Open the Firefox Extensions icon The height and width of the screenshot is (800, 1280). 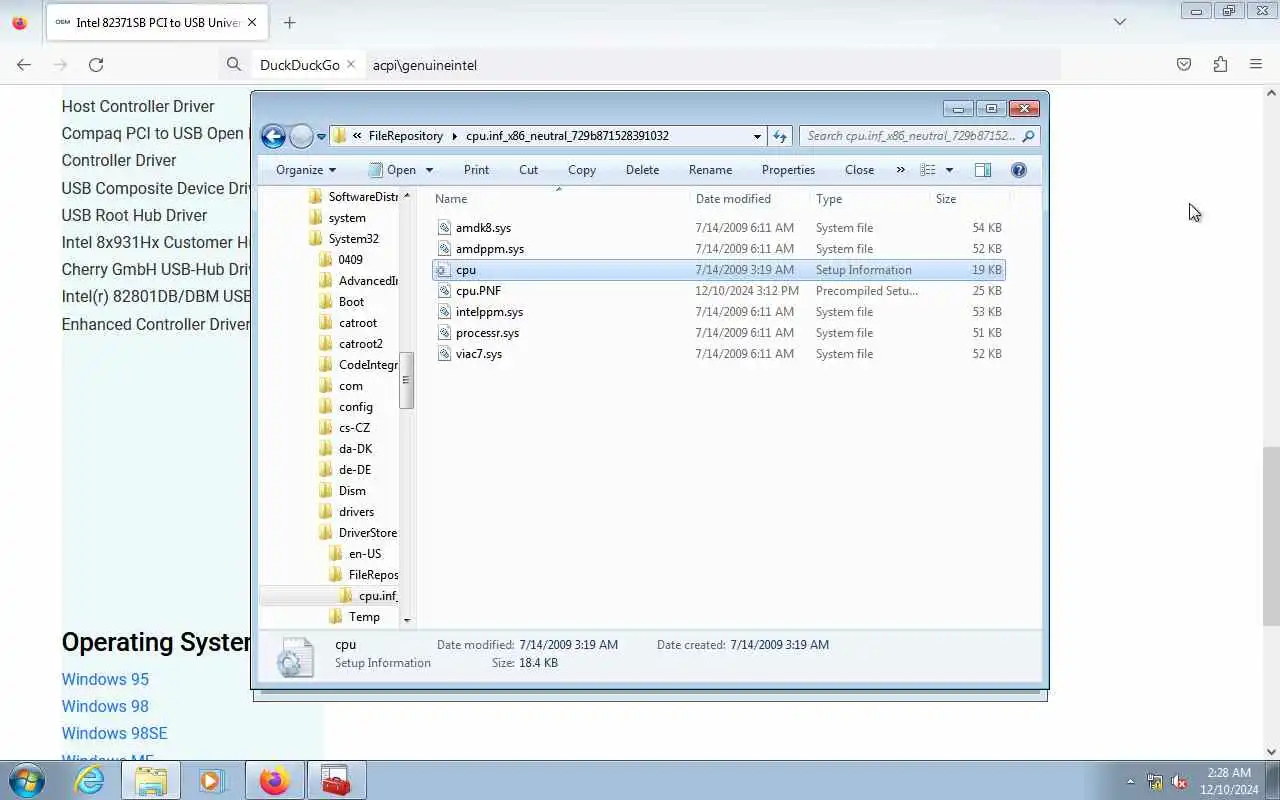point(1220,64)
